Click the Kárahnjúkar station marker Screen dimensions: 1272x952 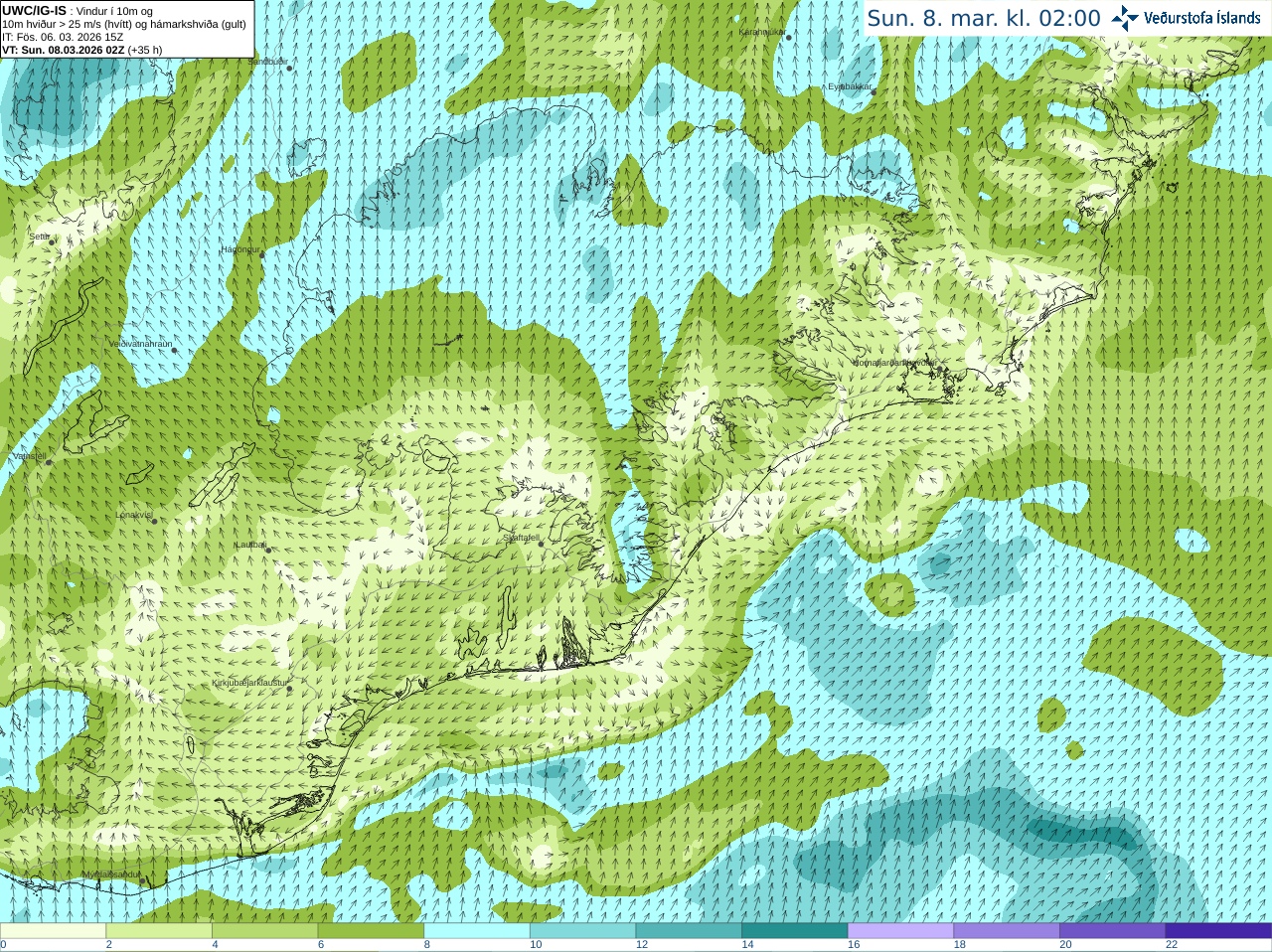(x=788, y=37)
